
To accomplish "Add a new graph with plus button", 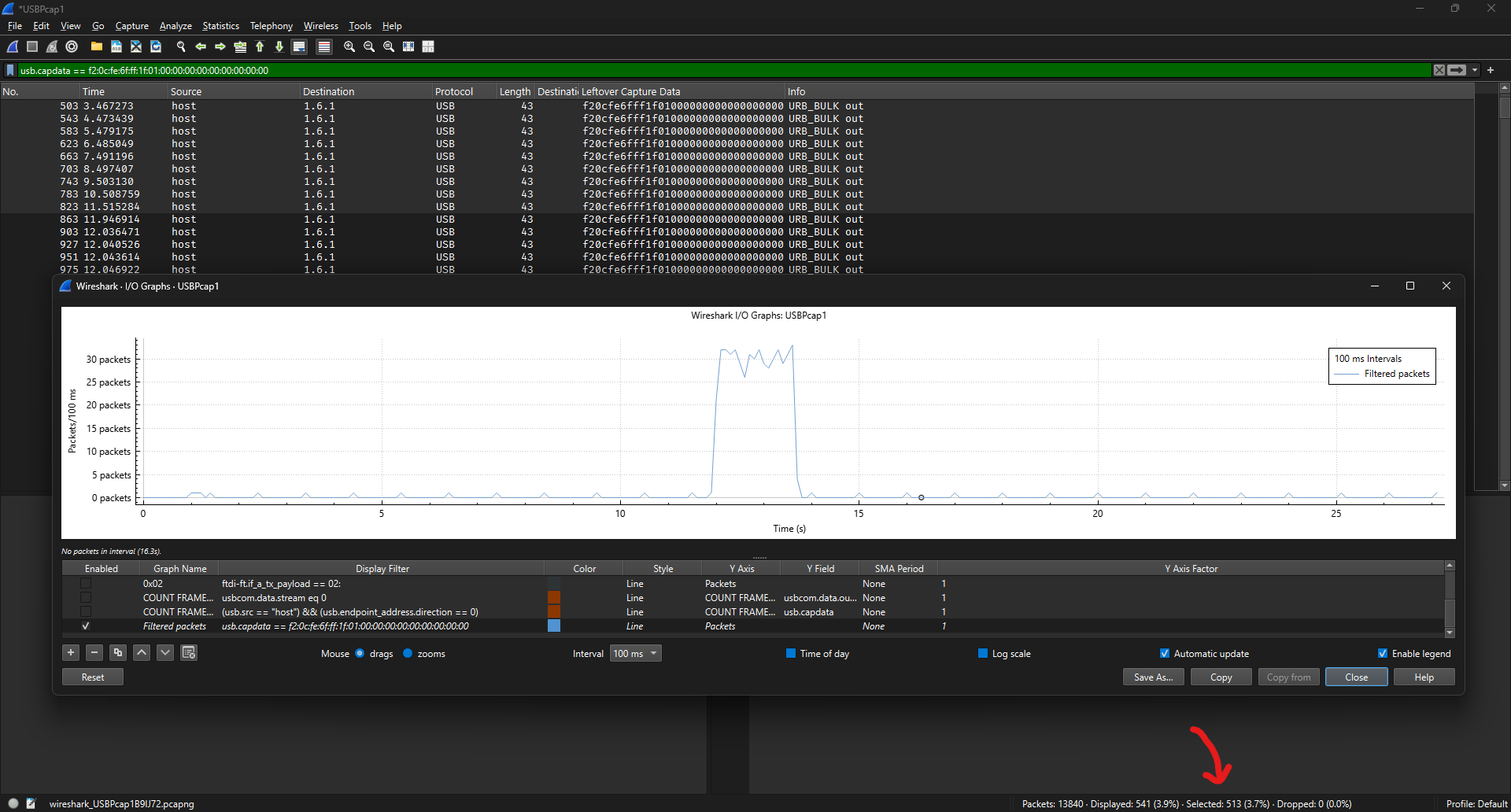I will click(70, 652).
